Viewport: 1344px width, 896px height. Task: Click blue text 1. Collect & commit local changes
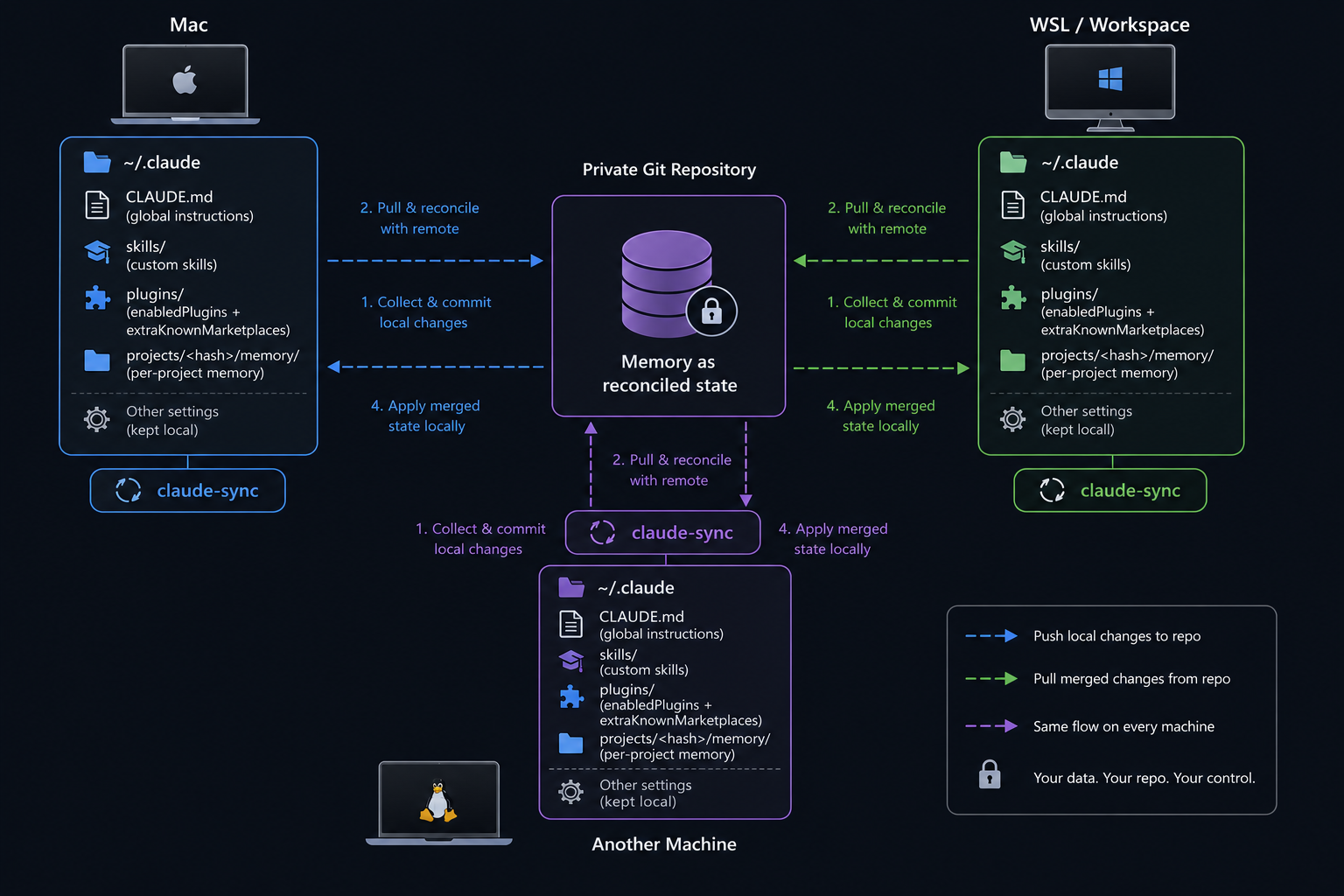pyautogui.click(x=426, y=312)
